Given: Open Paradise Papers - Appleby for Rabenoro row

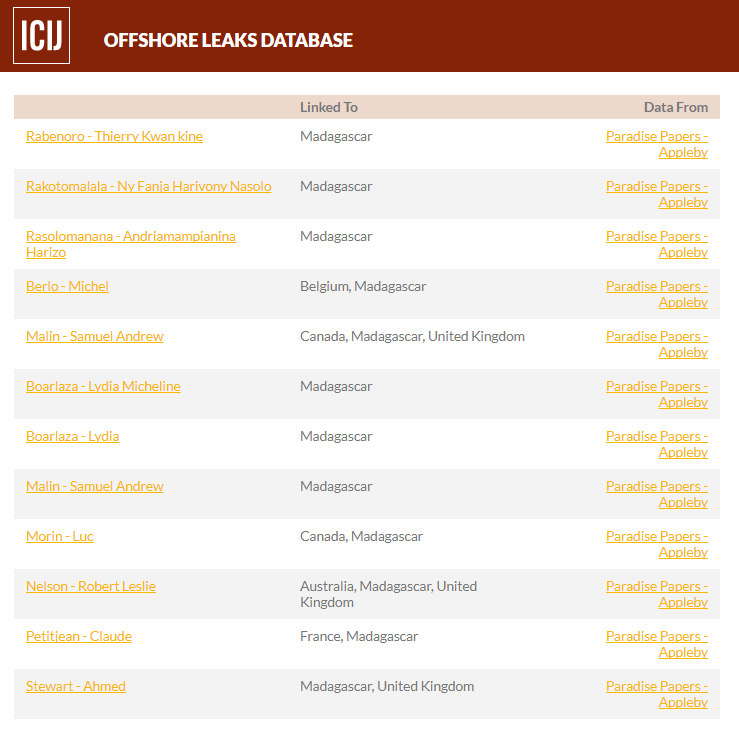Looking at the screenshot, I should [x=657, y=144].
